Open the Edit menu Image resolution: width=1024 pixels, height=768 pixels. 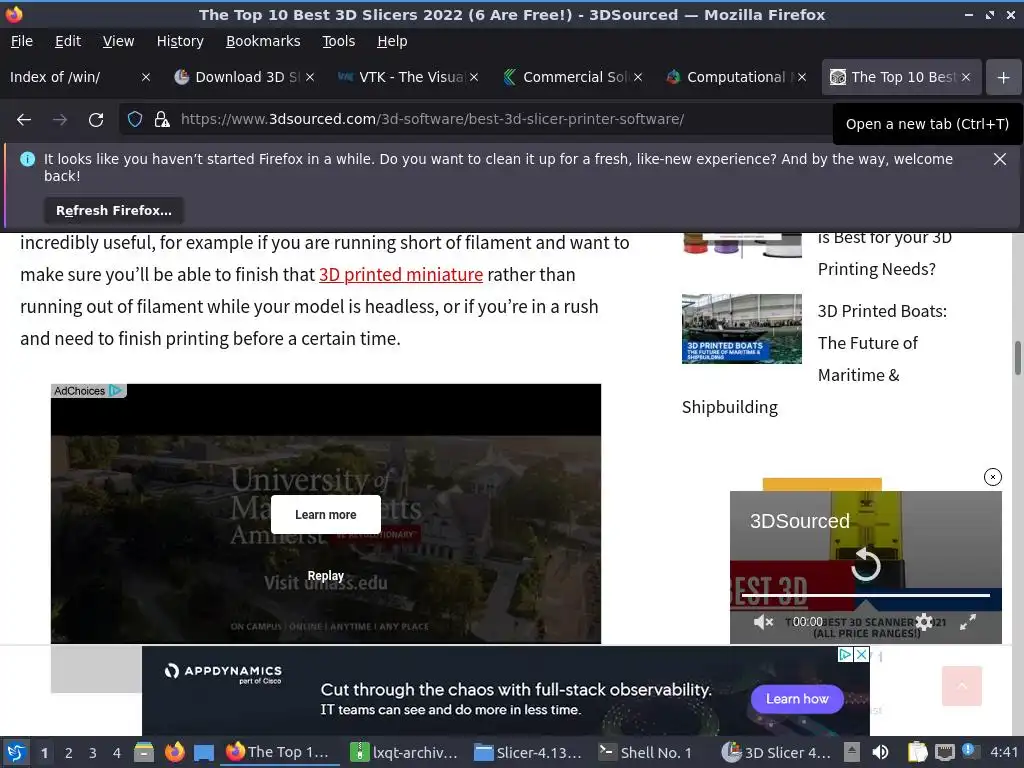[68, 41]
